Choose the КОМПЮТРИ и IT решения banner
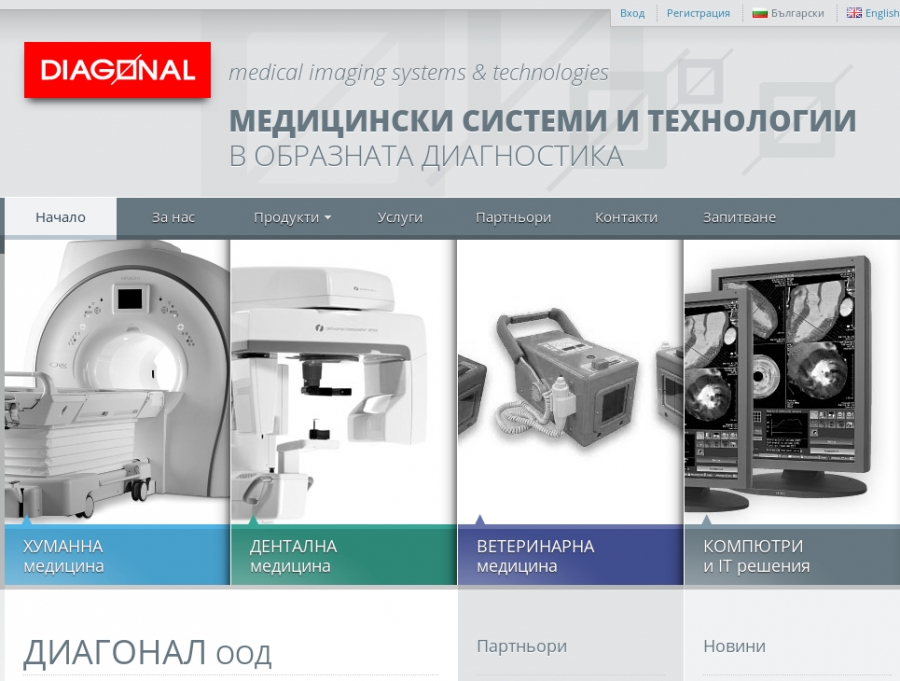 791,556
